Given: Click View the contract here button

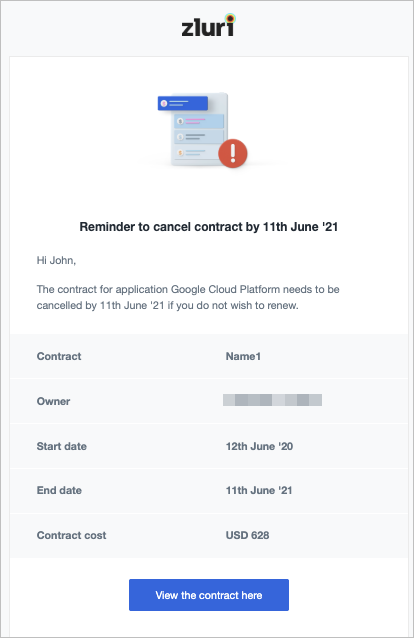Looking at the screenshot, I should click(209, 595).
